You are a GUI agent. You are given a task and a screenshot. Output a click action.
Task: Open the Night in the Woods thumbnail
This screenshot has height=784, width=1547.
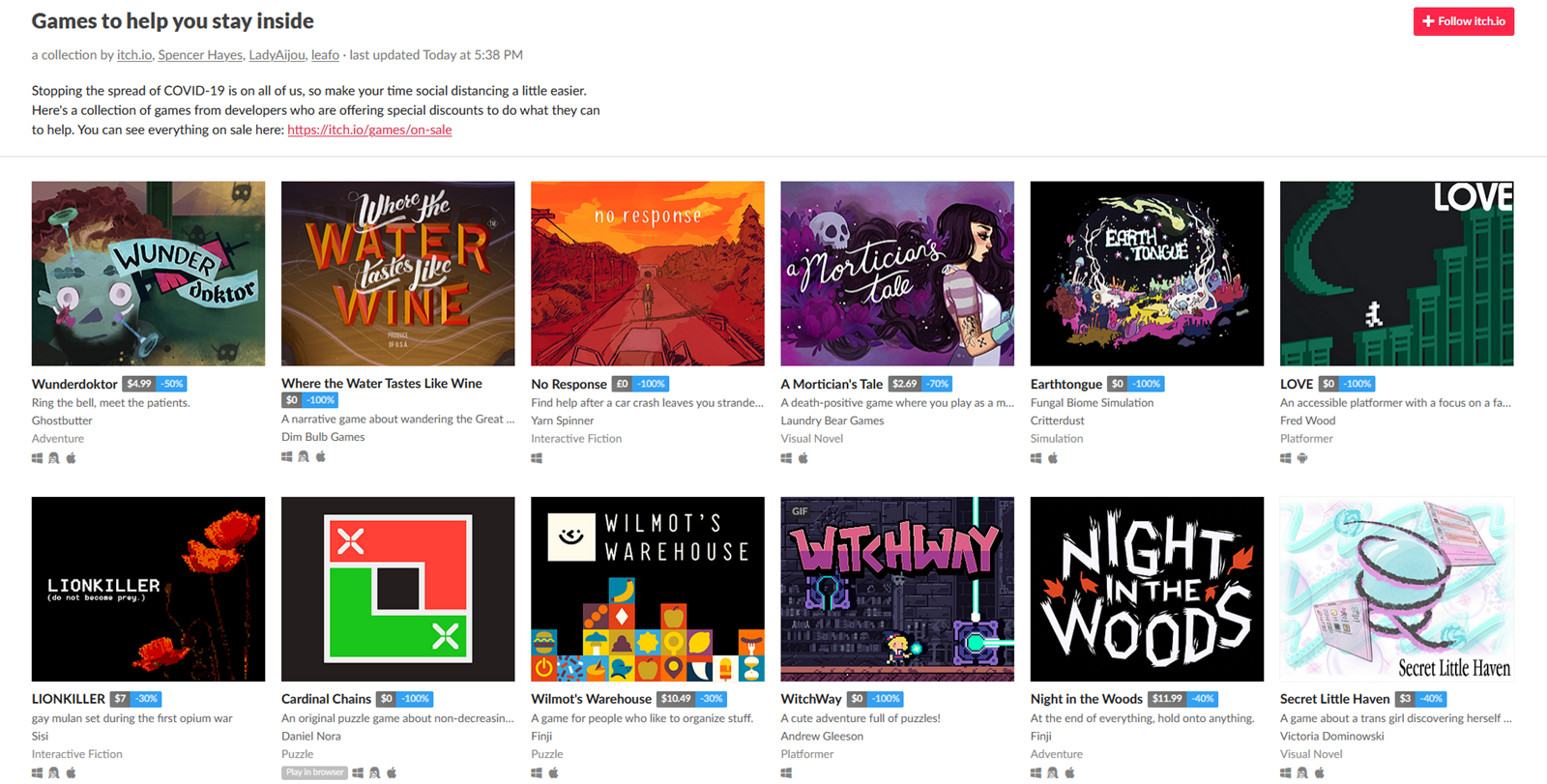coord(1147,589)
